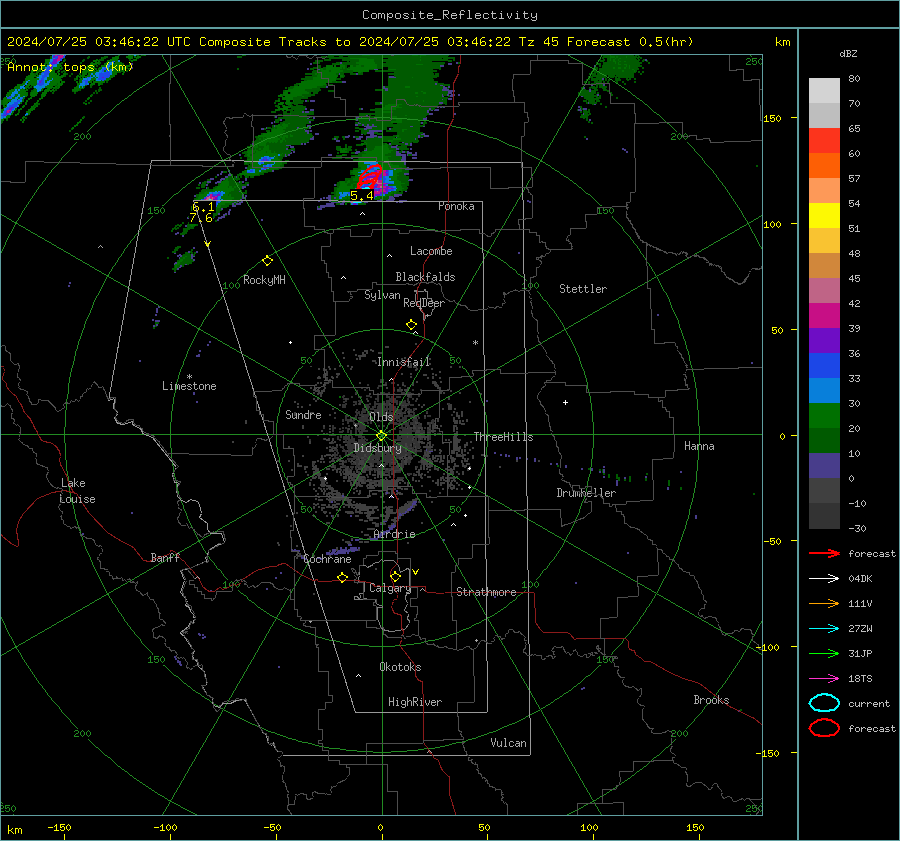Click the Brooks town label

coord(711,700)
